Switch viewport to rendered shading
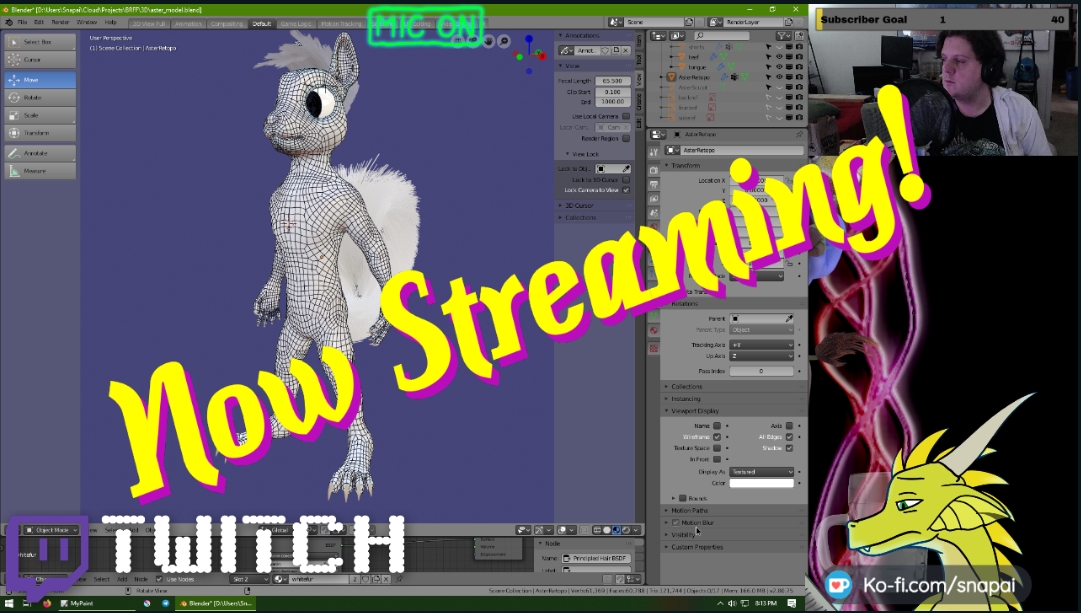1081x613 pixels. coord(626,530)
